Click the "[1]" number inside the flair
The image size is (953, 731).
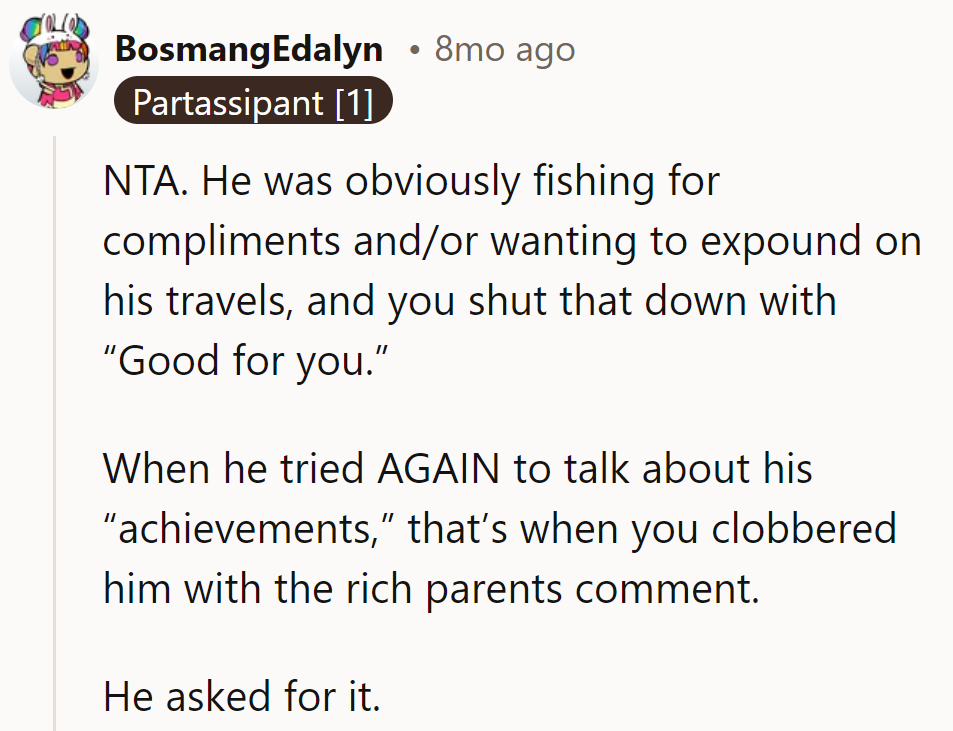tap(354, 102)
